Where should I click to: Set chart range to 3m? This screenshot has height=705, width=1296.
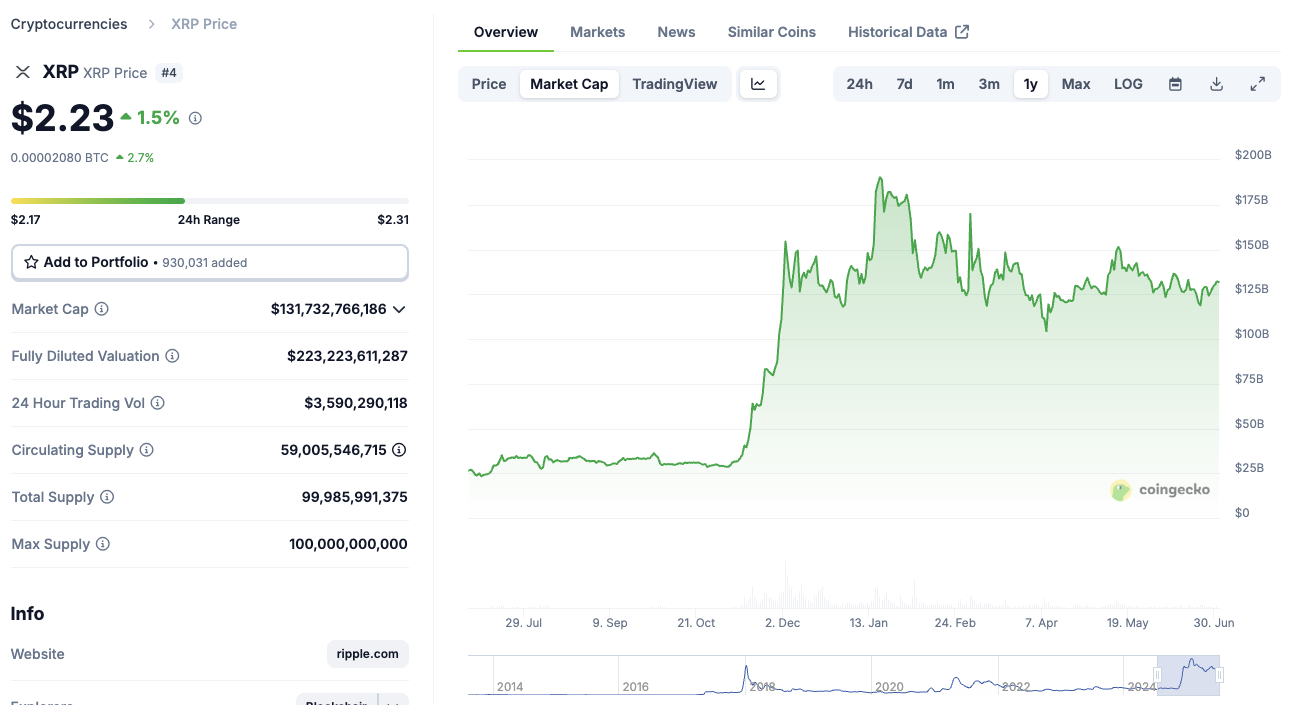point(989,84)
